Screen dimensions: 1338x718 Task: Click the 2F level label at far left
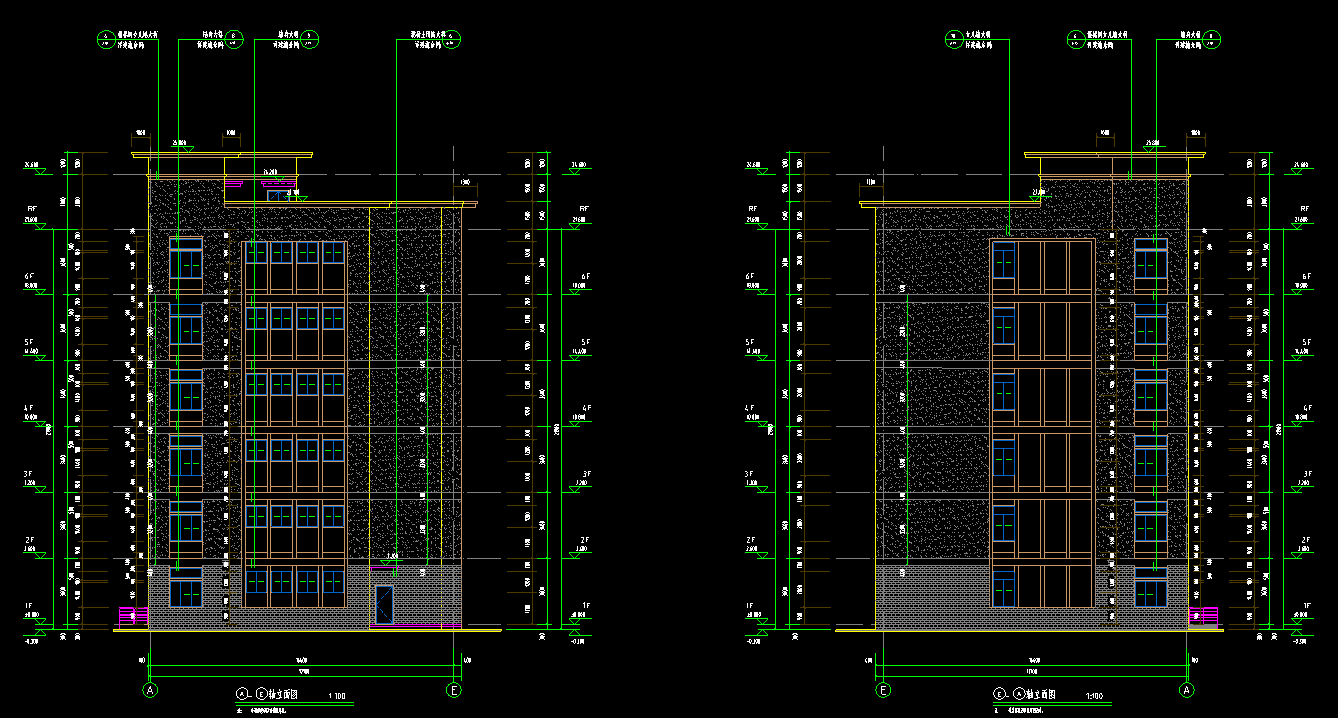[29, 540]
